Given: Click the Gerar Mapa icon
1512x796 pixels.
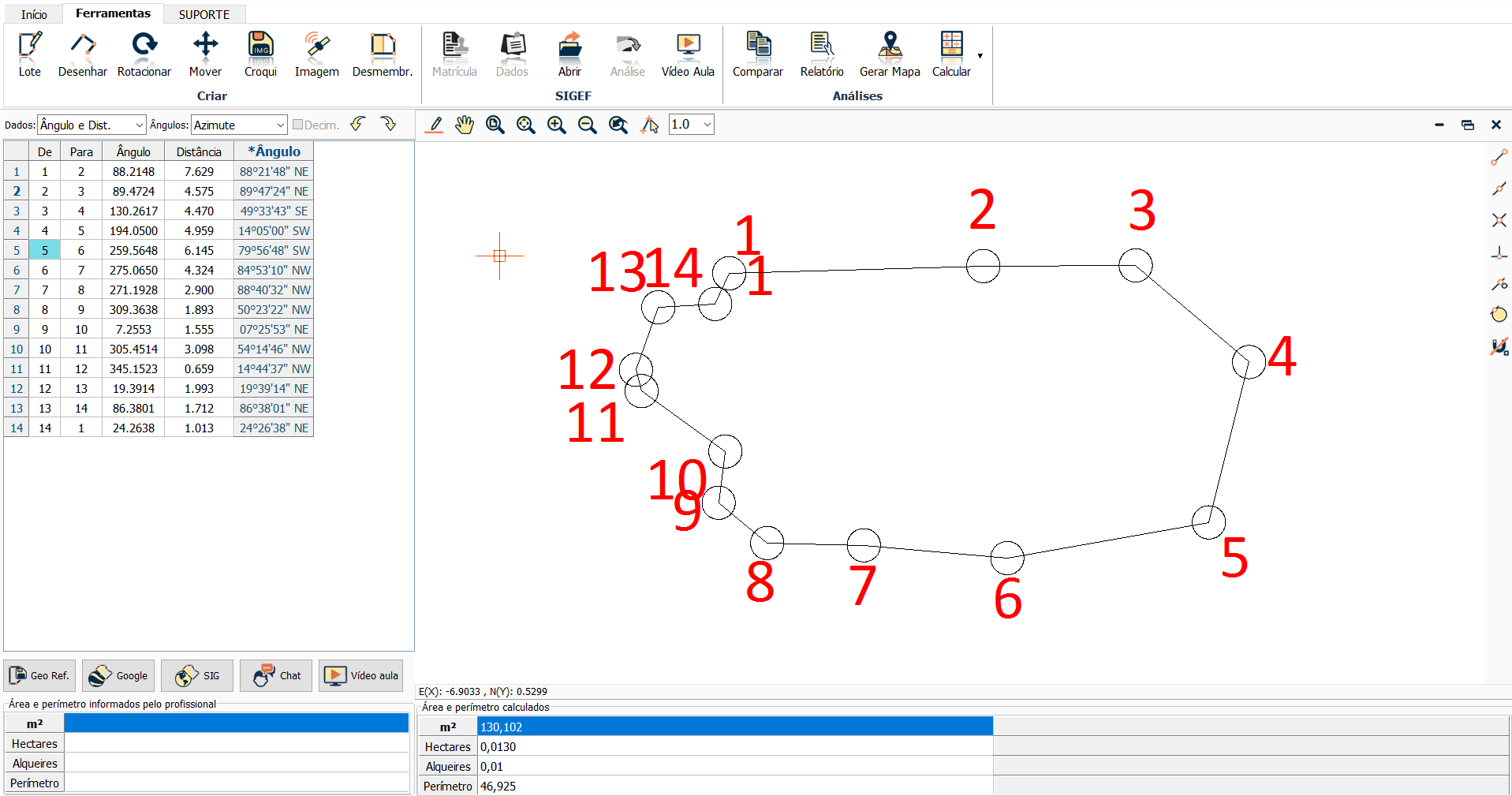Looking at the screenshot, I should point(889,54).
